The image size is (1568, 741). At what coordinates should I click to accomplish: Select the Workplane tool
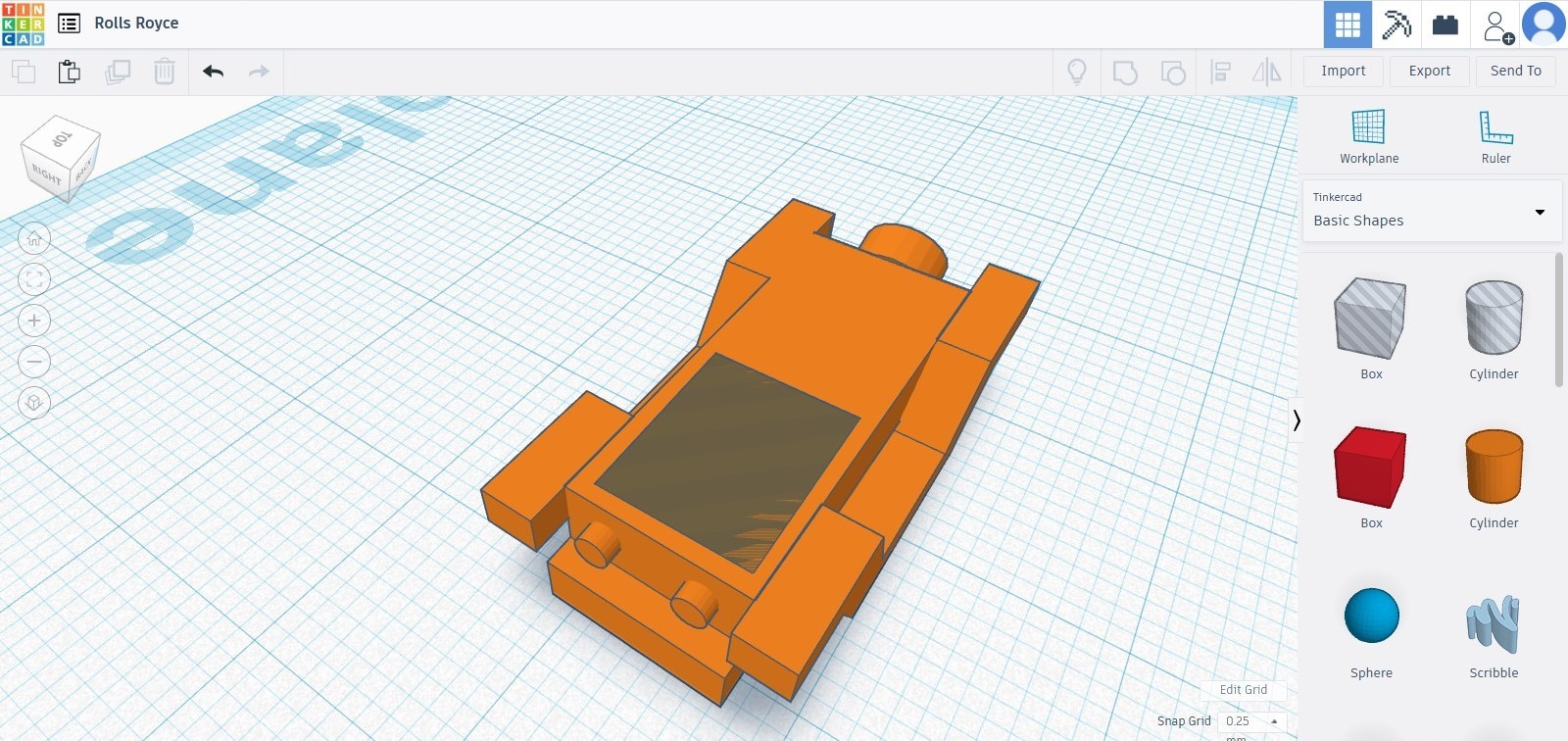[1369, 136]
